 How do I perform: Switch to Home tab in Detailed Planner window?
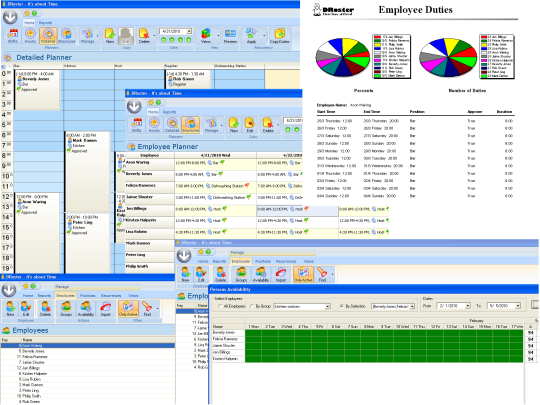pos(29,23)
